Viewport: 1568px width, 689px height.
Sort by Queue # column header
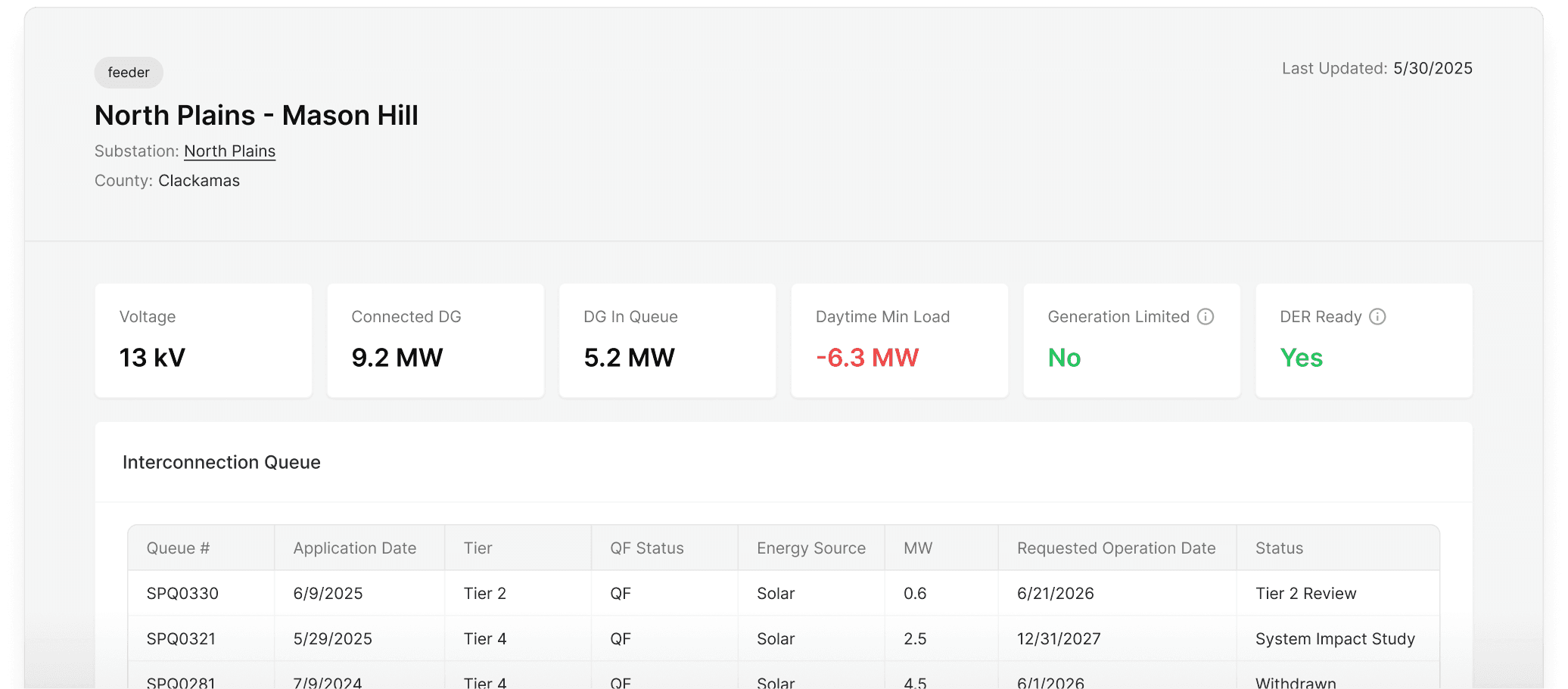click(x=178, y=548)
